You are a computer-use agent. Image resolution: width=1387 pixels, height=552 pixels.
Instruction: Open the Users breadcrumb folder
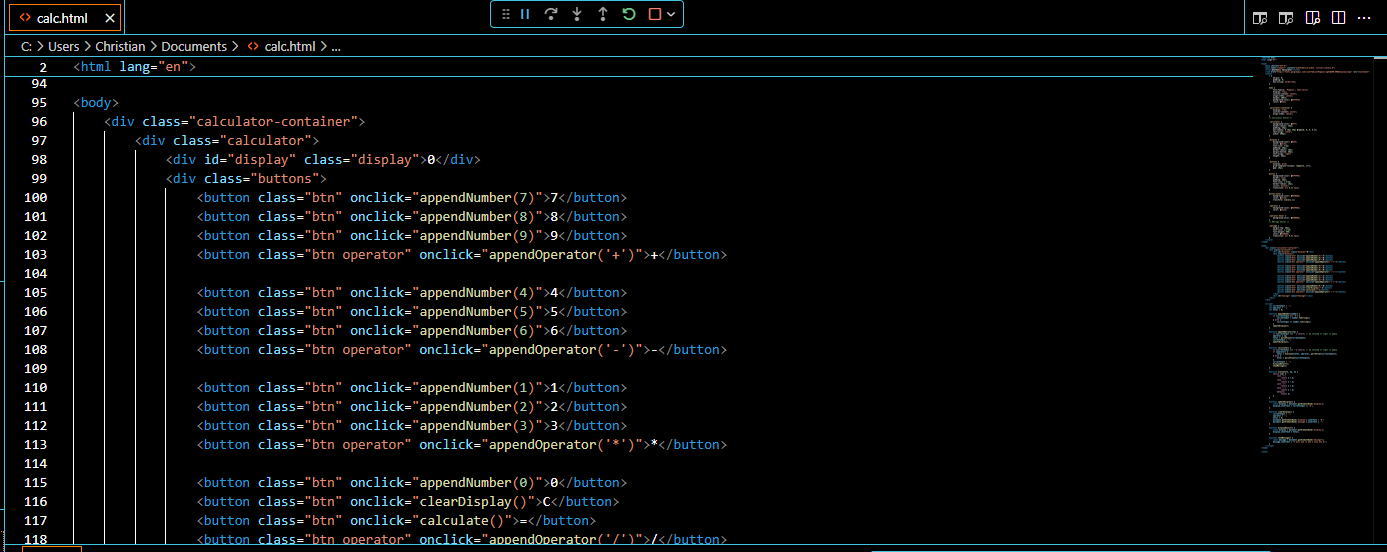click(x=64, y=46)
